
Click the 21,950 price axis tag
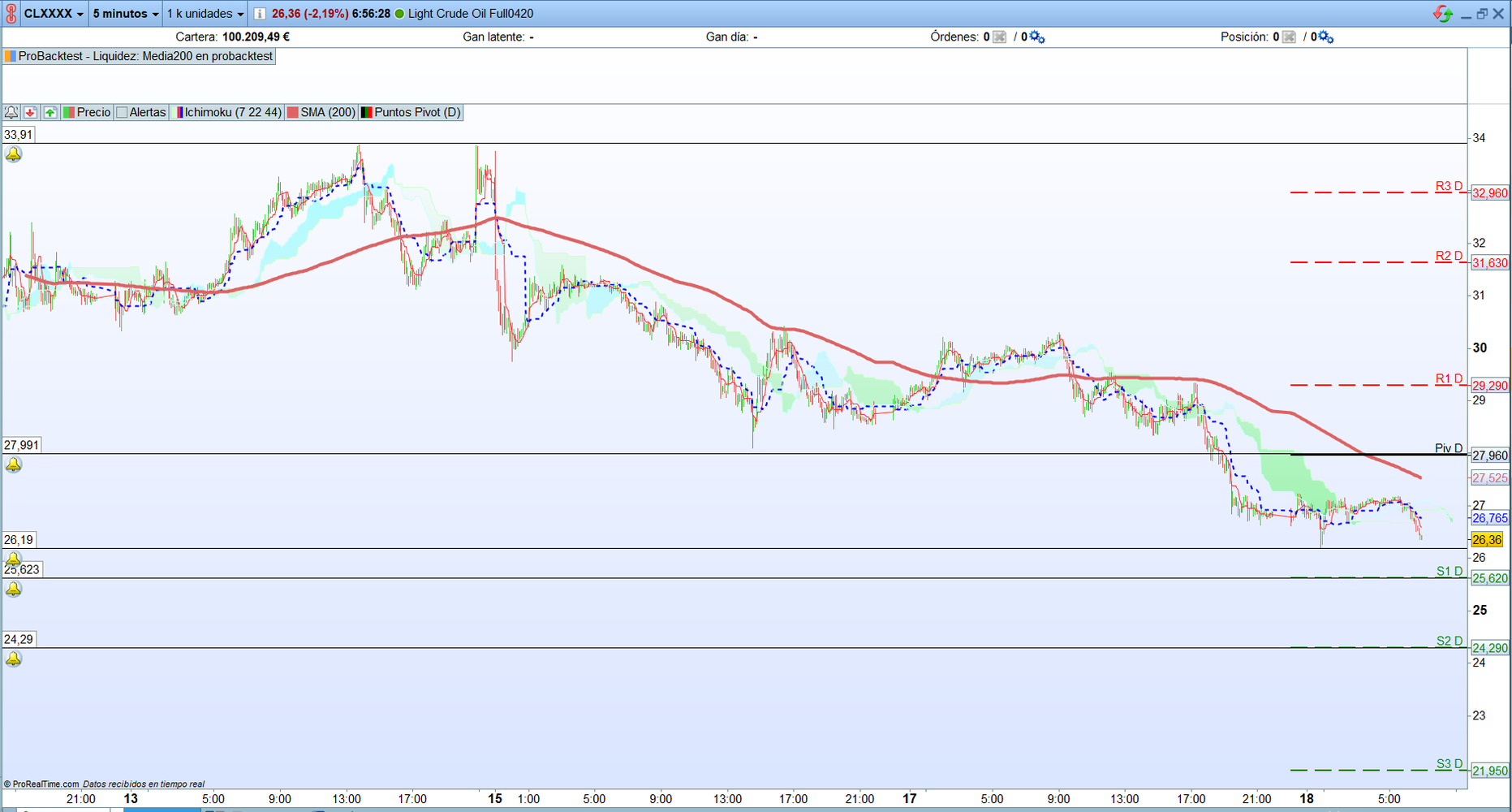[1490, 771]
